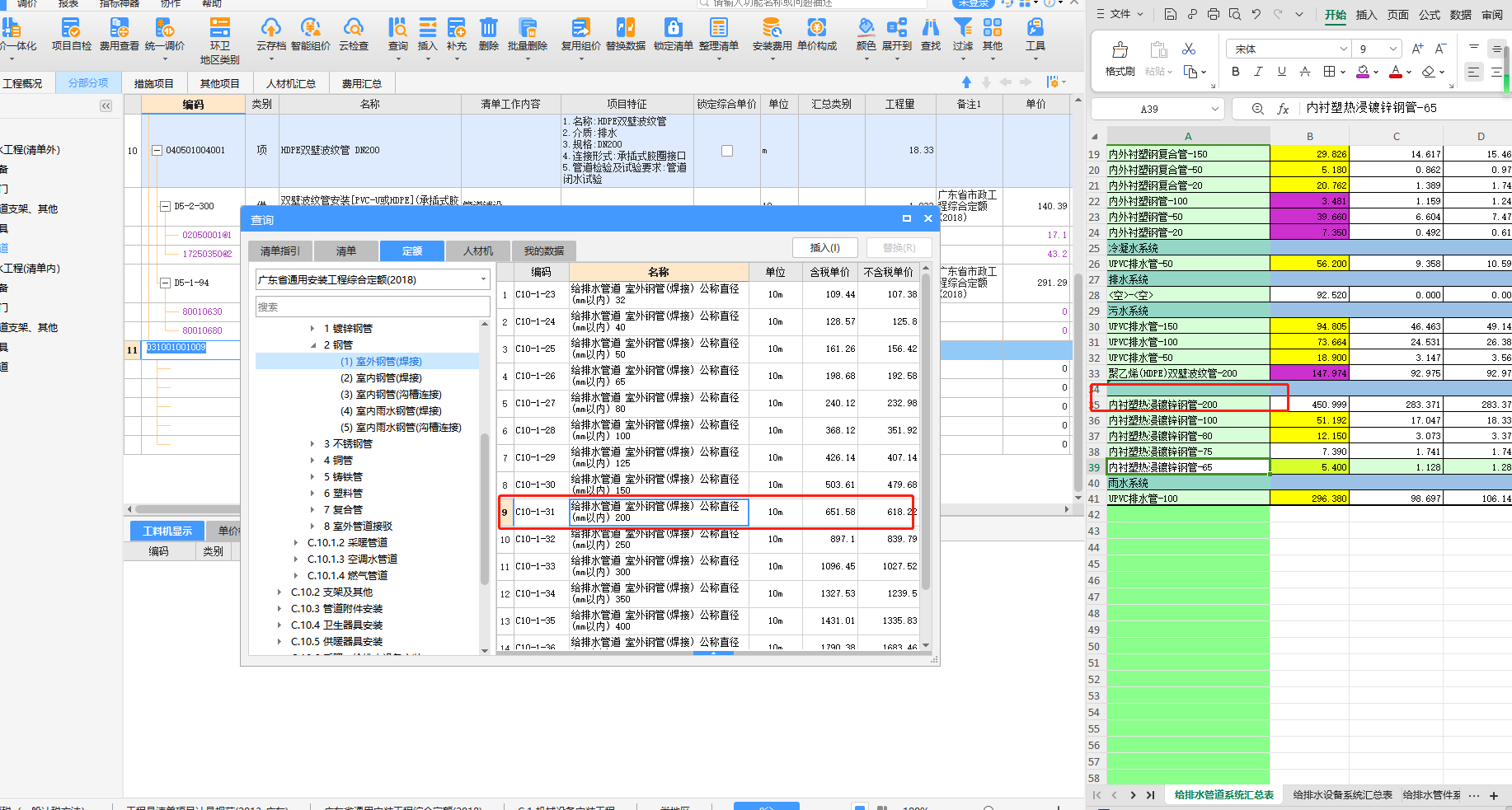Click the 项目自检 toolbar icon
The width and height of the screenshot is (1512, 810).
(71, 35)
